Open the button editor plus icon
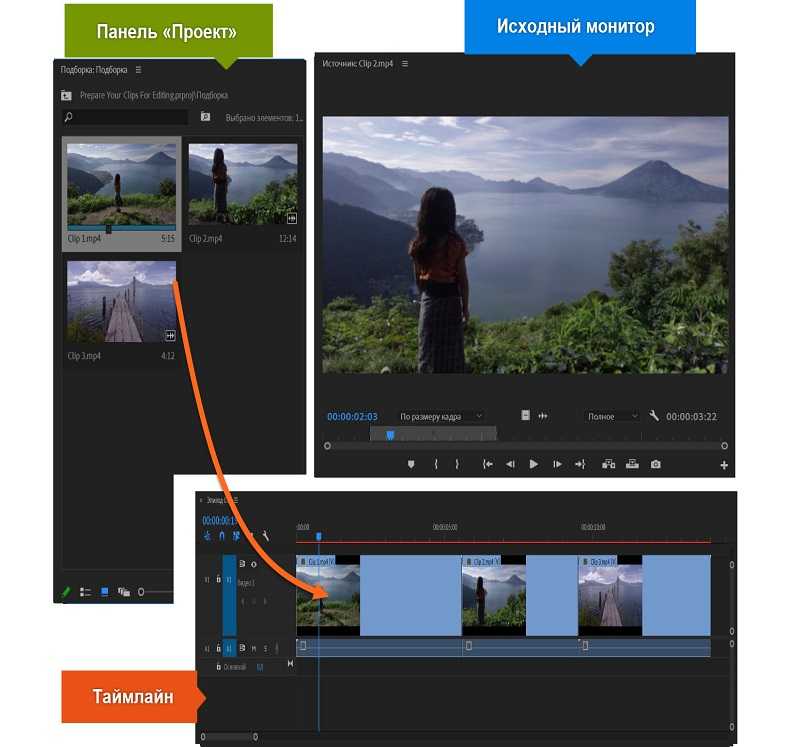Image resolution: width=803 pixels, height=747 pixels. tap(724, 465)
